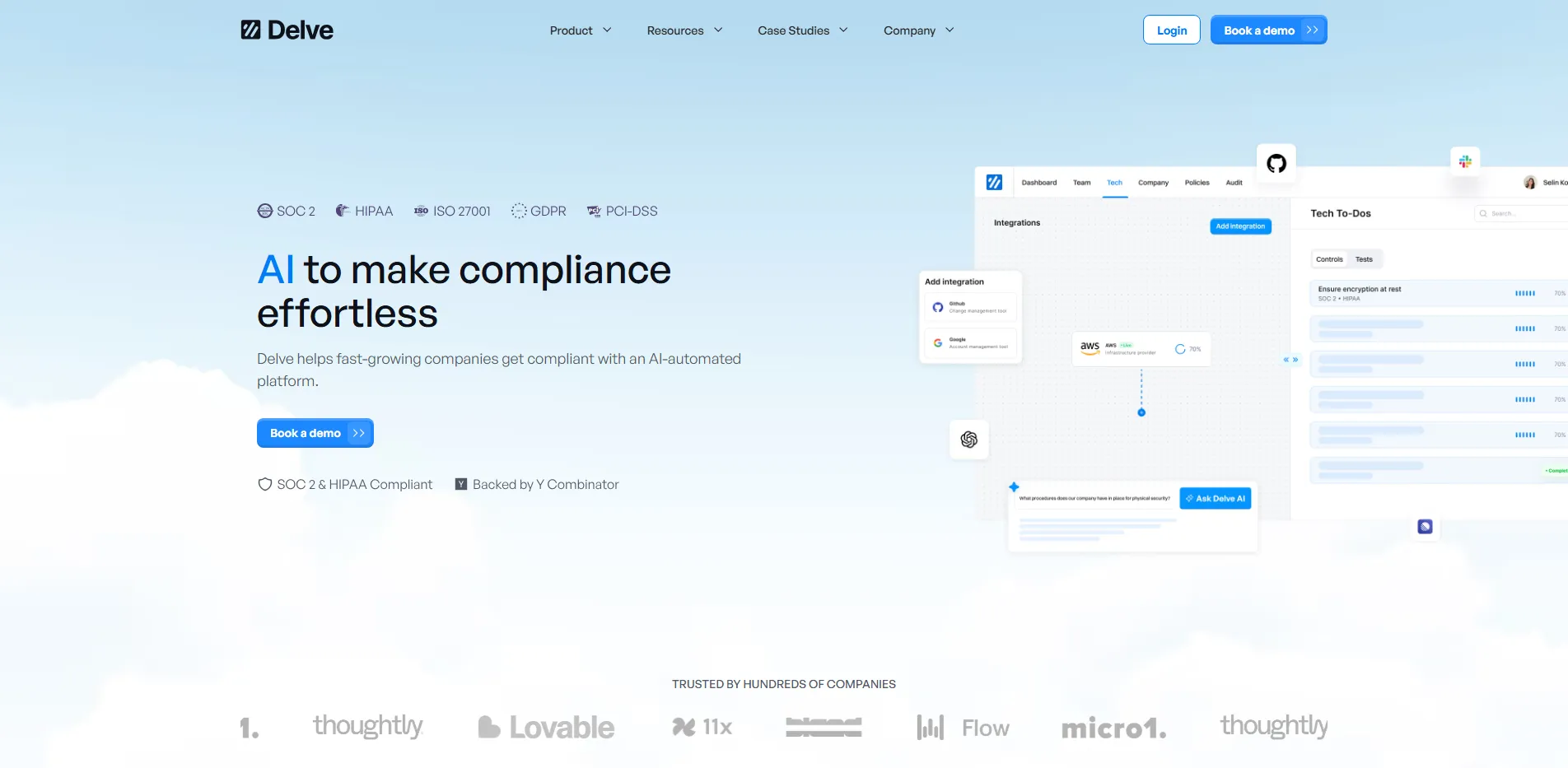Click the SOC 2 compliance badge
1568x768 pixels.
[286, 211]
